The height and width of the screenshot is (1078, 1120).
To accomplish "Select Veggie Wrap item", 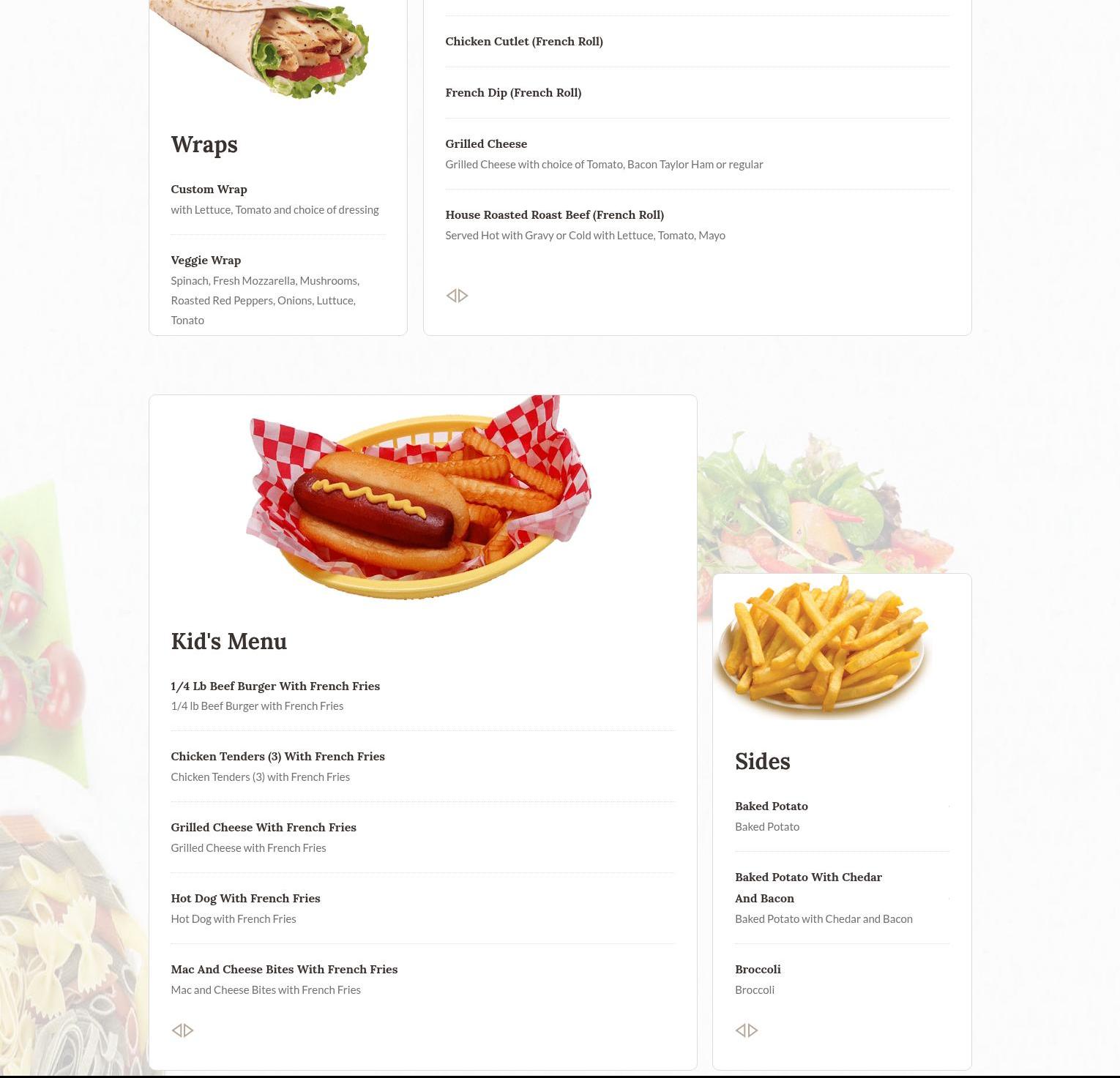I will pyautogui.click(x=278, y=290).
